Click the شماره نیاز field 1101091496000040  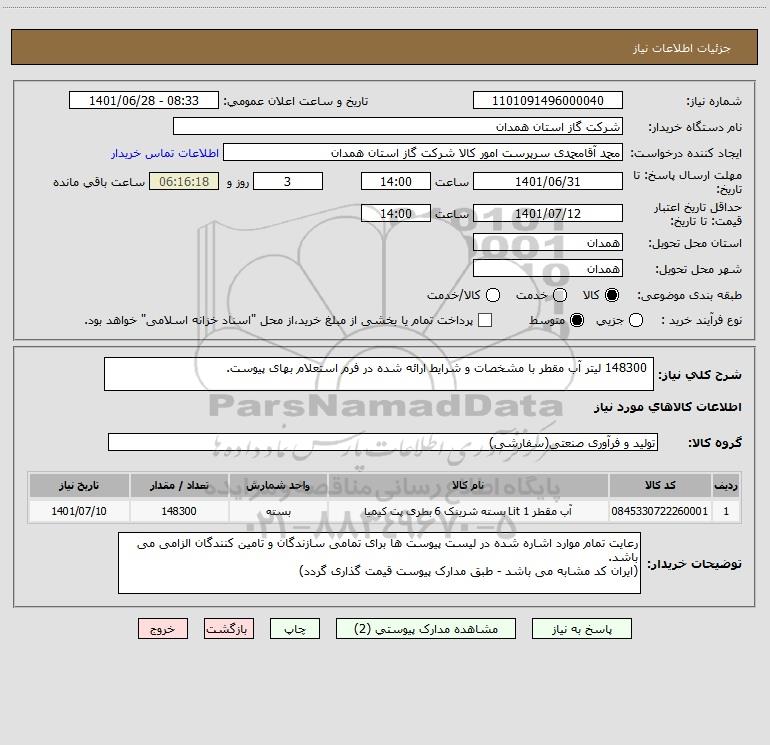click(548, 100)
